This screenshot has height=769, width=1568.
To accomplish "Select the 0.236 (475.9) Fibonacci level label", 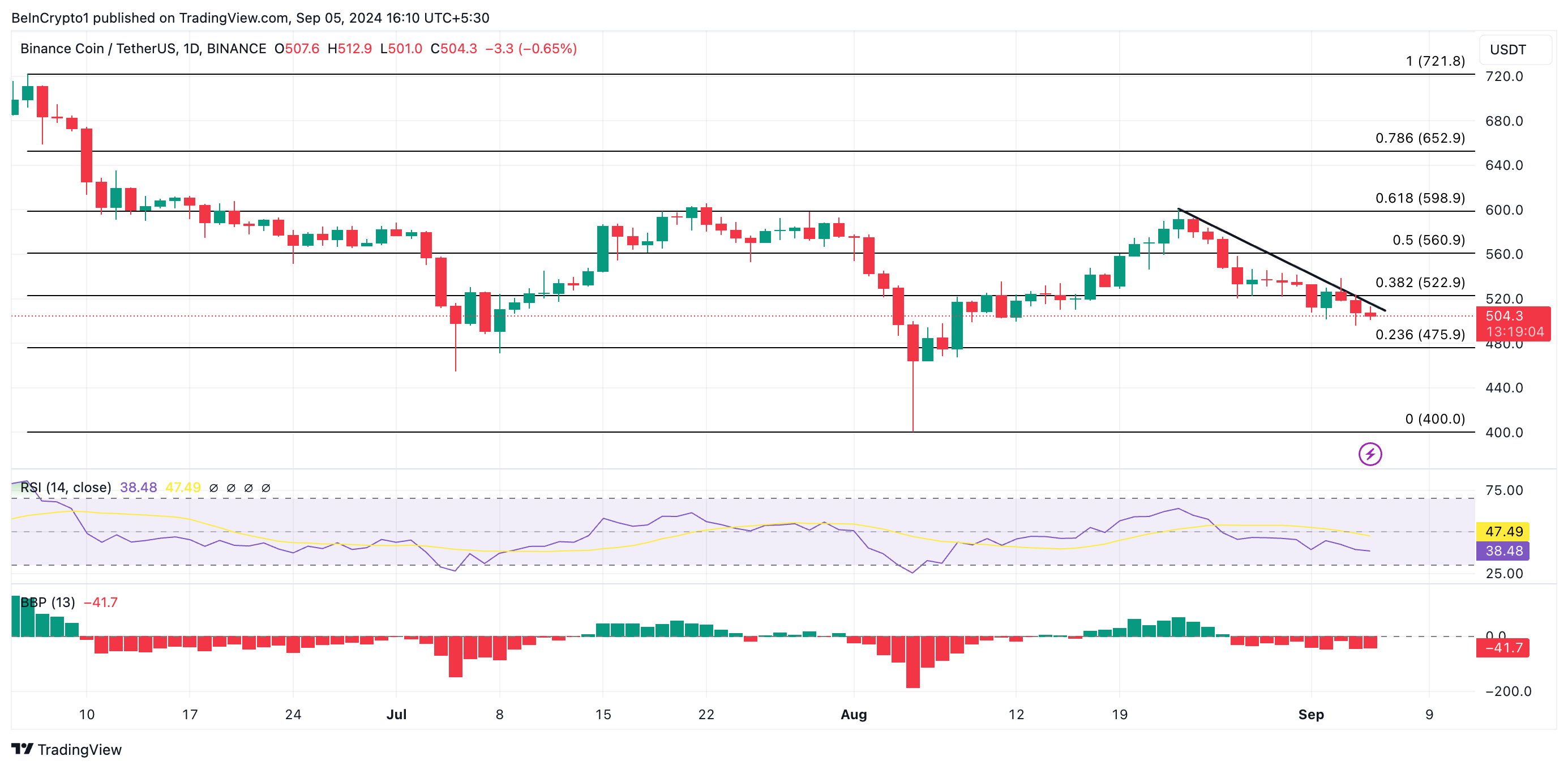I will click(1420, 334).
